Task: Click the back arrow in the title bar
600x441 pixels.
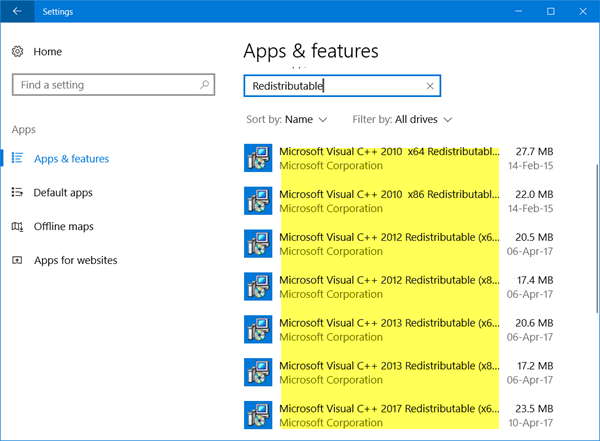Action: 17,11
